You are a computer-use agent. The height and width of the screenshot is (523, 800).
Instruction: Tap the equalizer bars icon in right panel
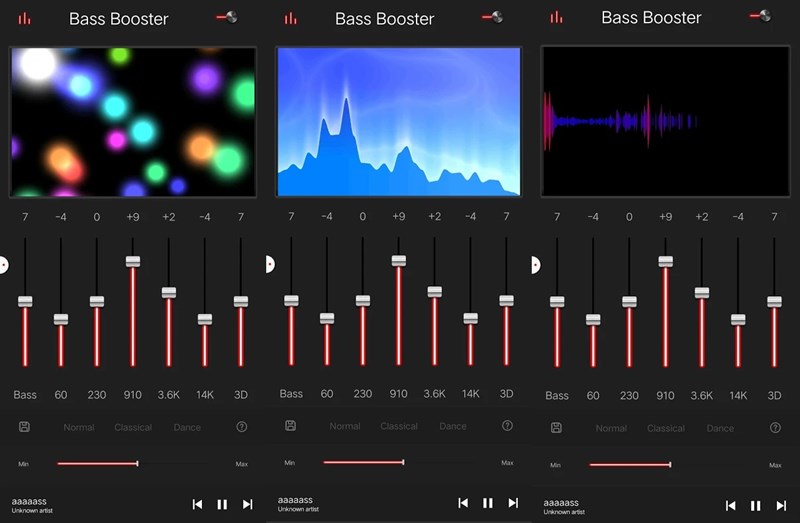click(x=557, y=18)
